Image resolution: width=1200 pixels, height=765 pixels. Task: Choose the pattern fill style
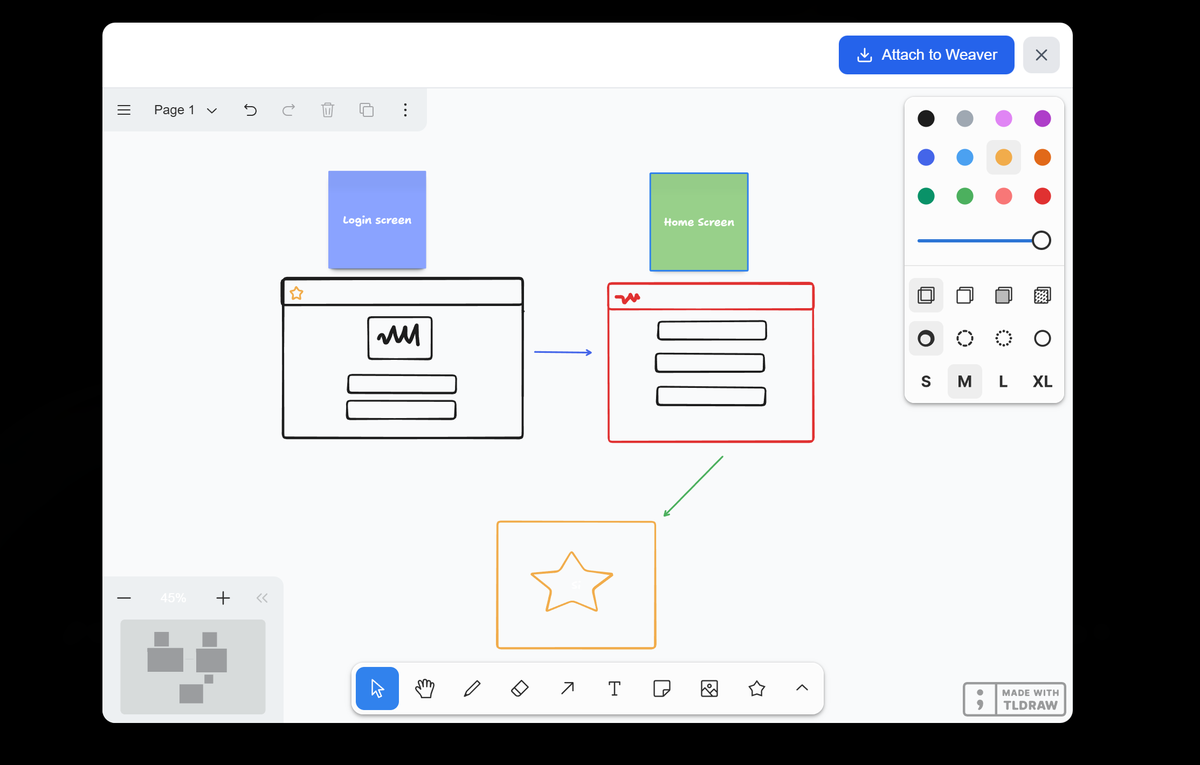[x=1042, y=295]
